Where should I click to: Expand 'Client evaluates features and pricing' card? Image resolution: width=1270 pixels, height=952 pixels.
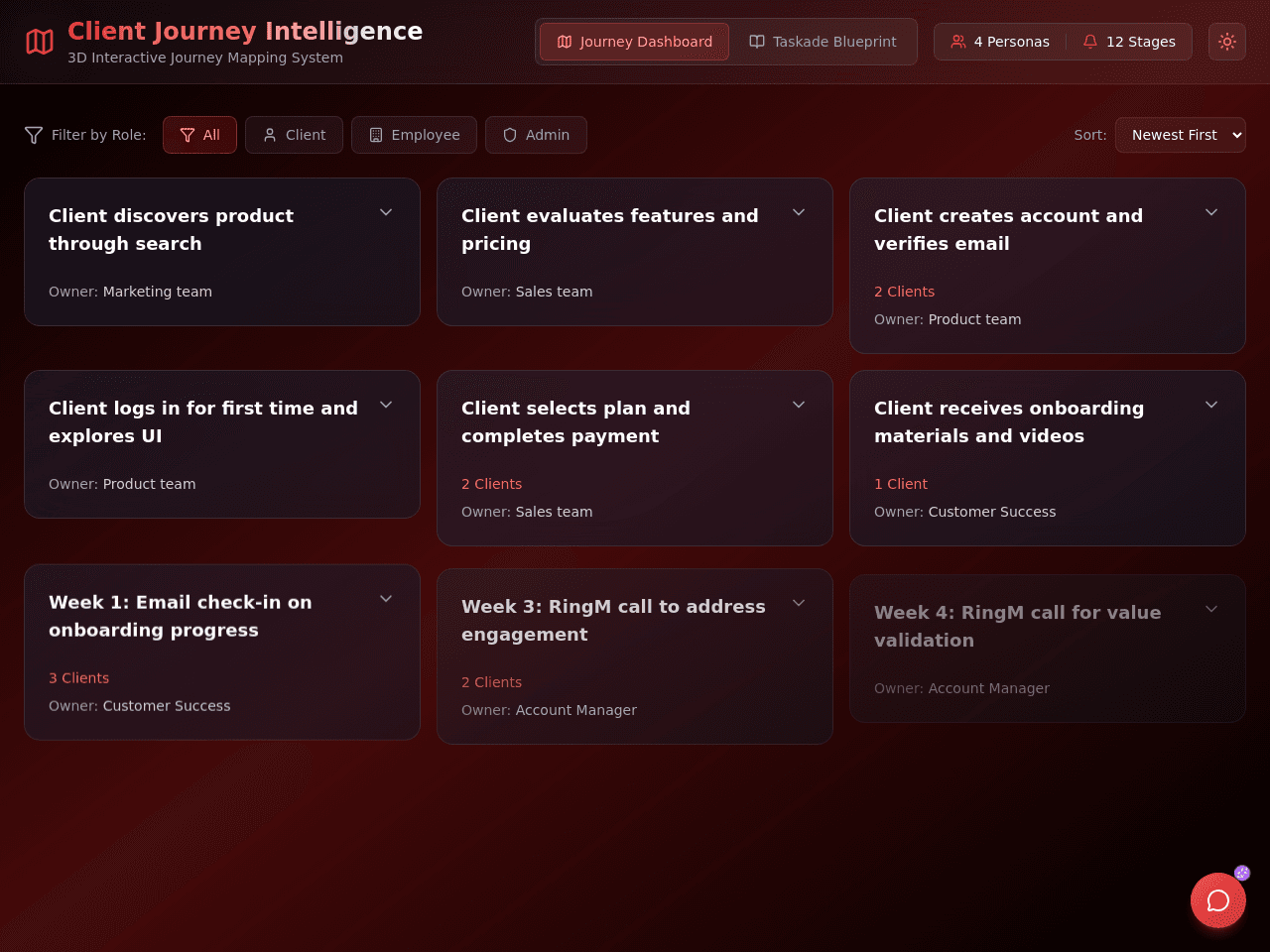pyautogui.click(x=799, y=212)
